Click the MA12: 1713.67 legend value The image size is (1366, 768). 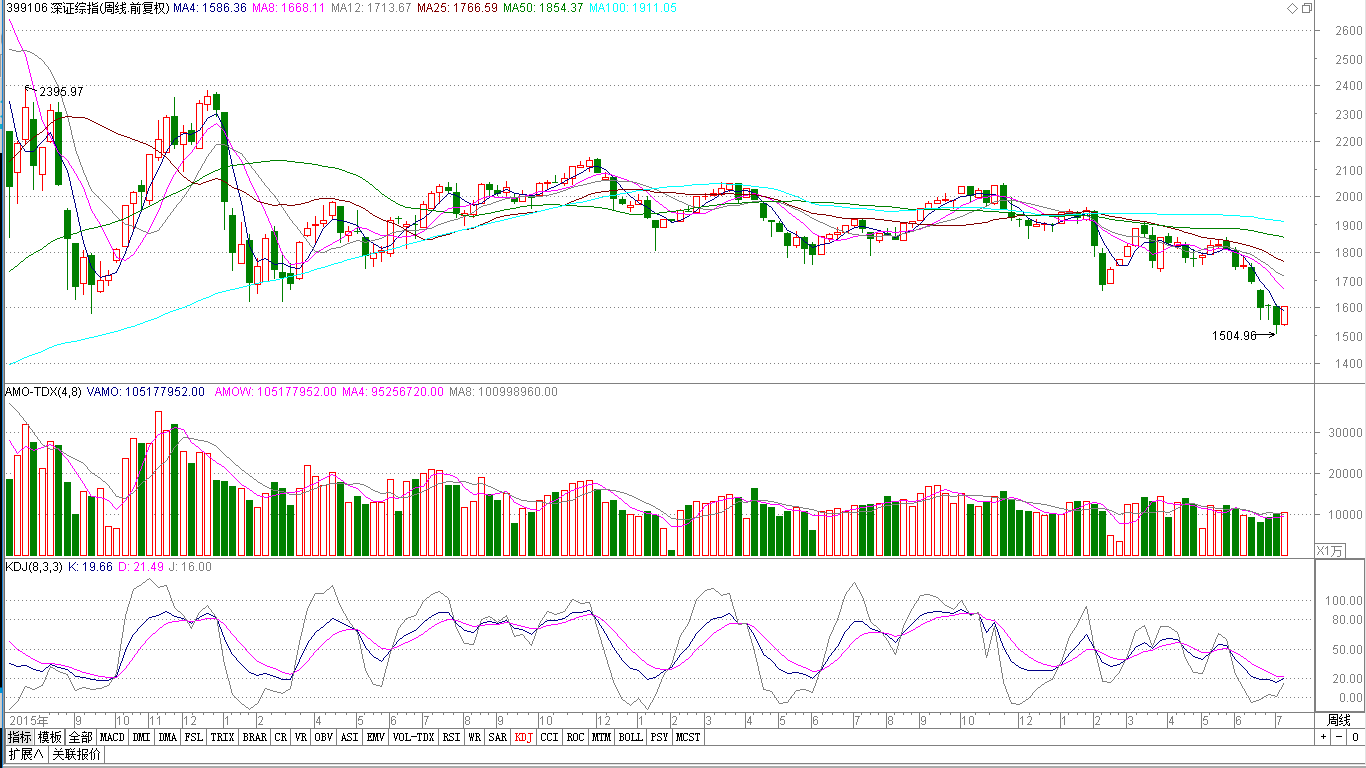click(371, 8)
